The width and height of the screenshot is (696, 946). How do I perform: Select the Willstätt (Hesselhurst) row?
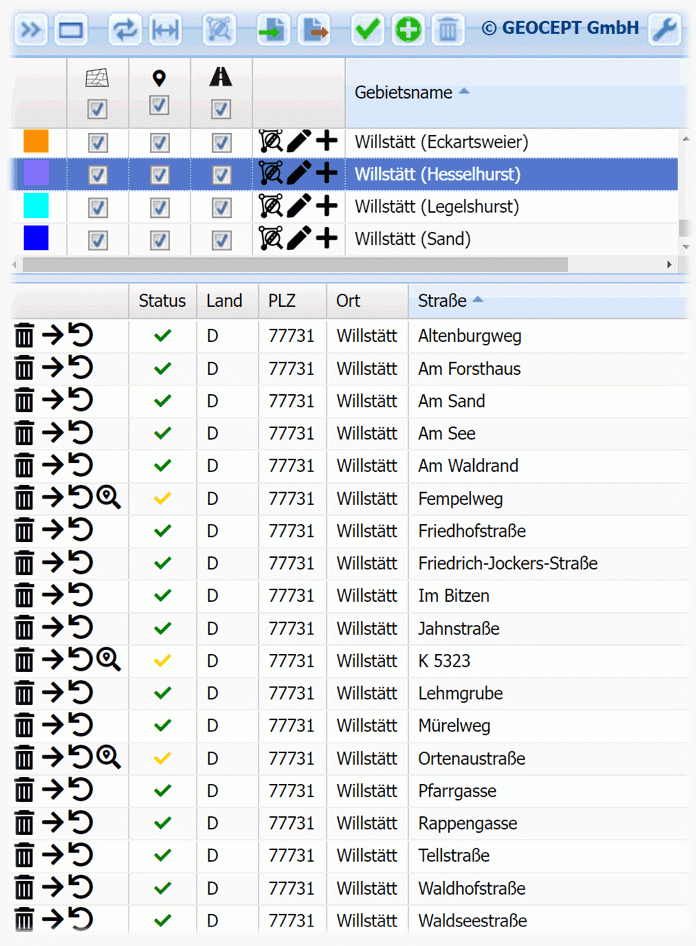pyautogui.click(x=437, y=175)
